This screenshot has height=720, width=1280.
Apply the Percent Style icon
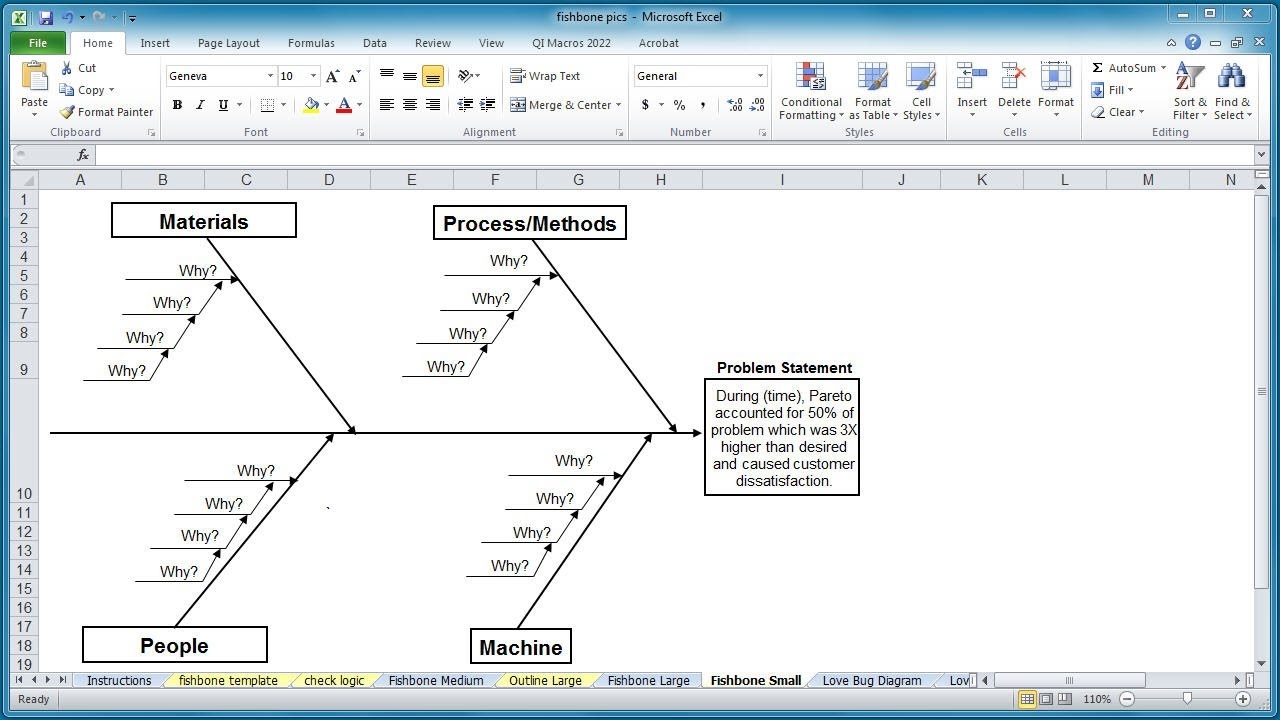coord(679,104)
